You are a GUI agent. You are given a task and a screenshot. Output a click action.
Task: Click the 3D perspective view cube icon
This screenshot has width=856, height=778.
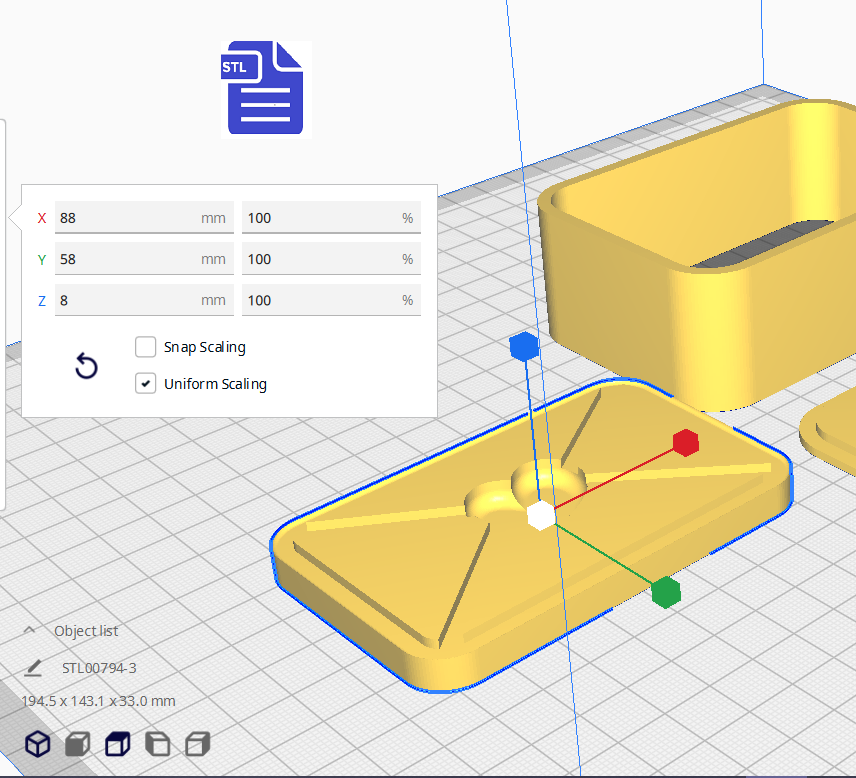coord(37,744)
